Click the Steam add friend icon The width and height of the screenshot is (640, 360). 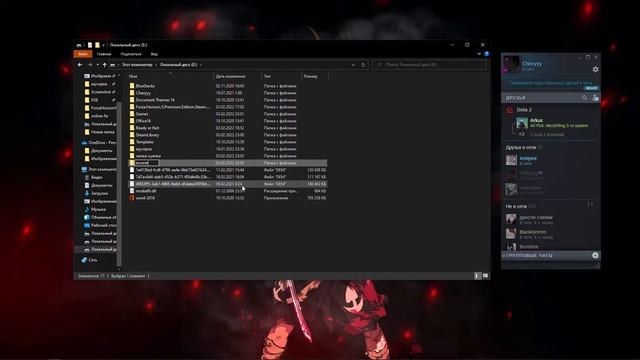click(x=595, y=98)
